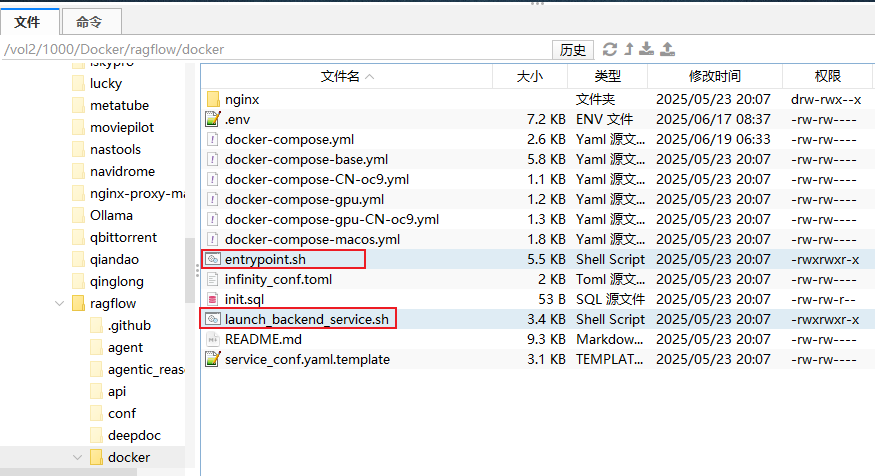
Task: Select file name launch_backend_service.sh
Action: (x=306, y=319)
